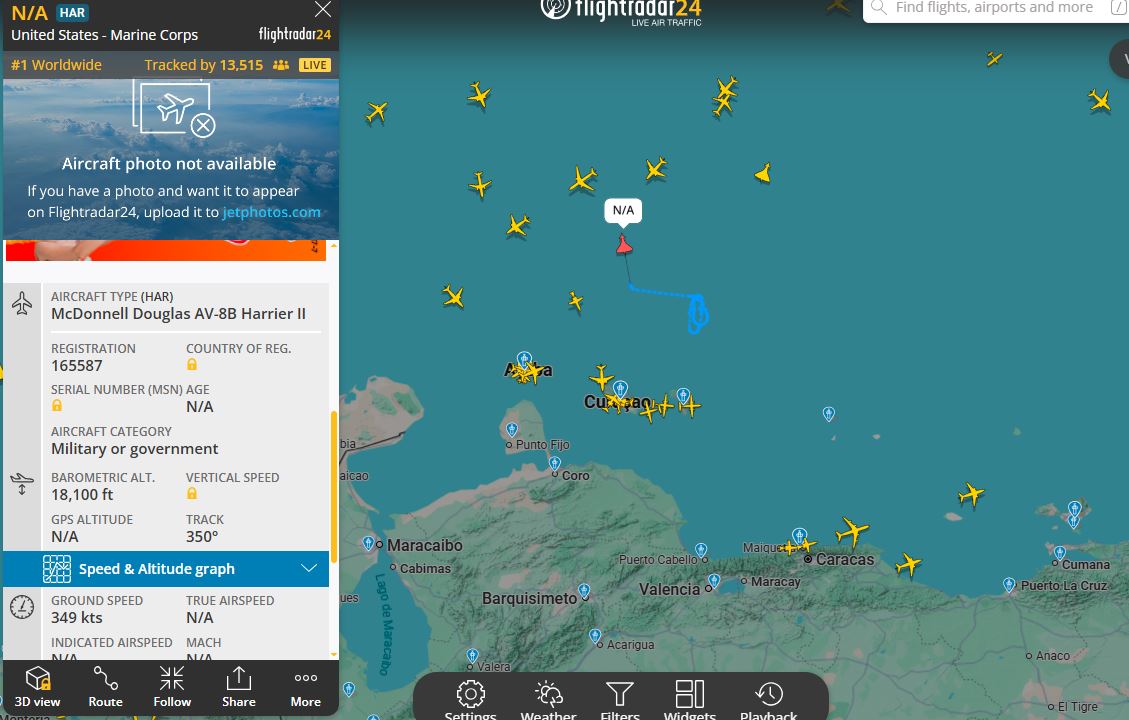Viewport: 1129px width, 720px height.
Task: Toggle Follow for the tracked aircraft
Action: [x=172, y=688]
